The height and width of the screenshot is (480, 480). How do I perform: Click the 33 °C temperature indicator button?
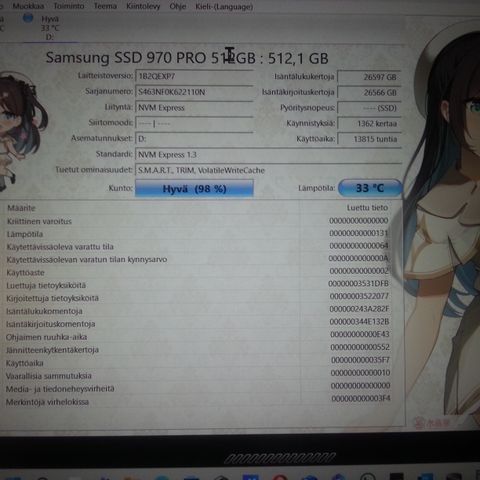coord(370,188)
